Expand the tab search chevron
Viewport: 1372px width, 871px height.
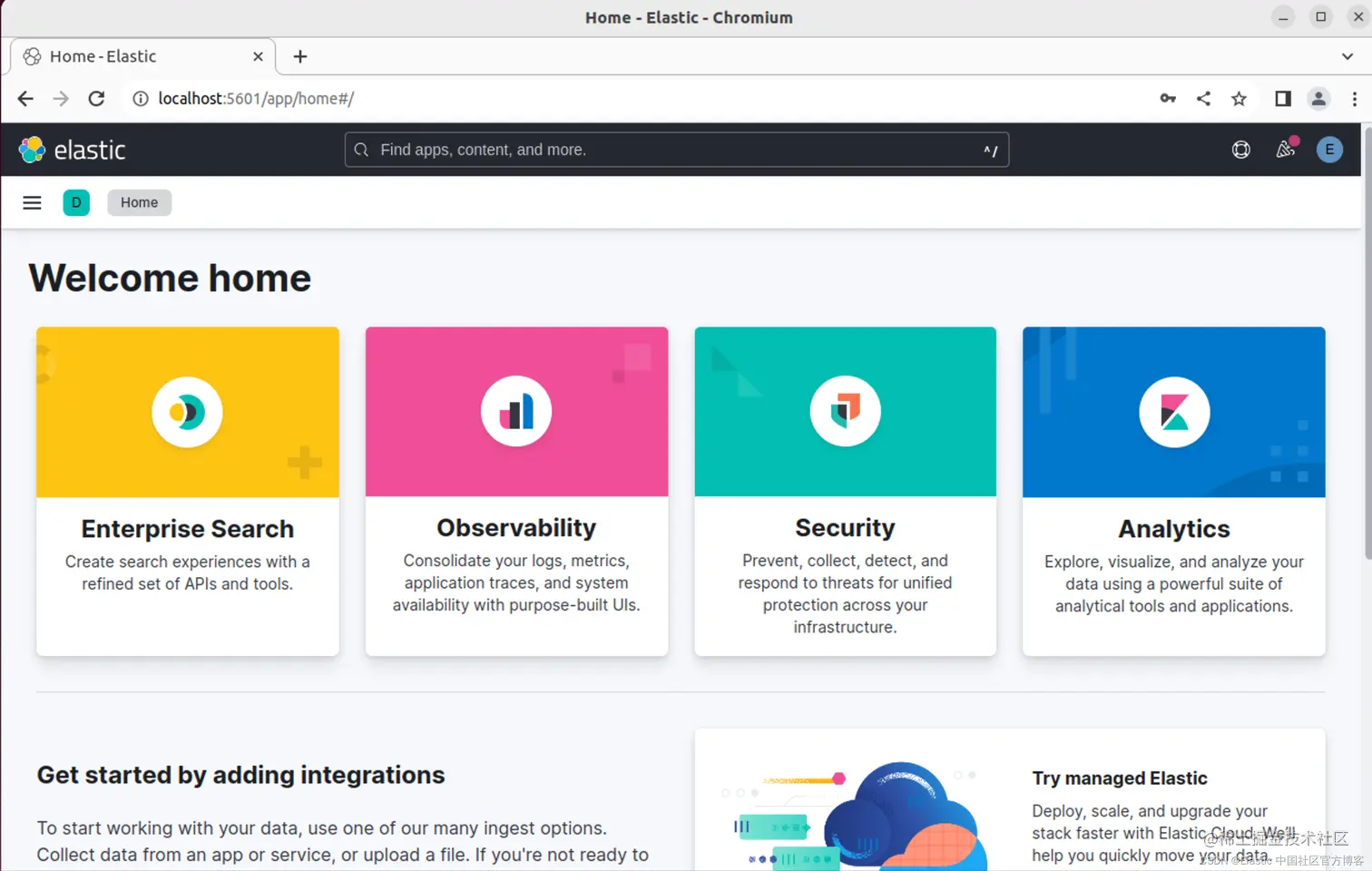1347,56
